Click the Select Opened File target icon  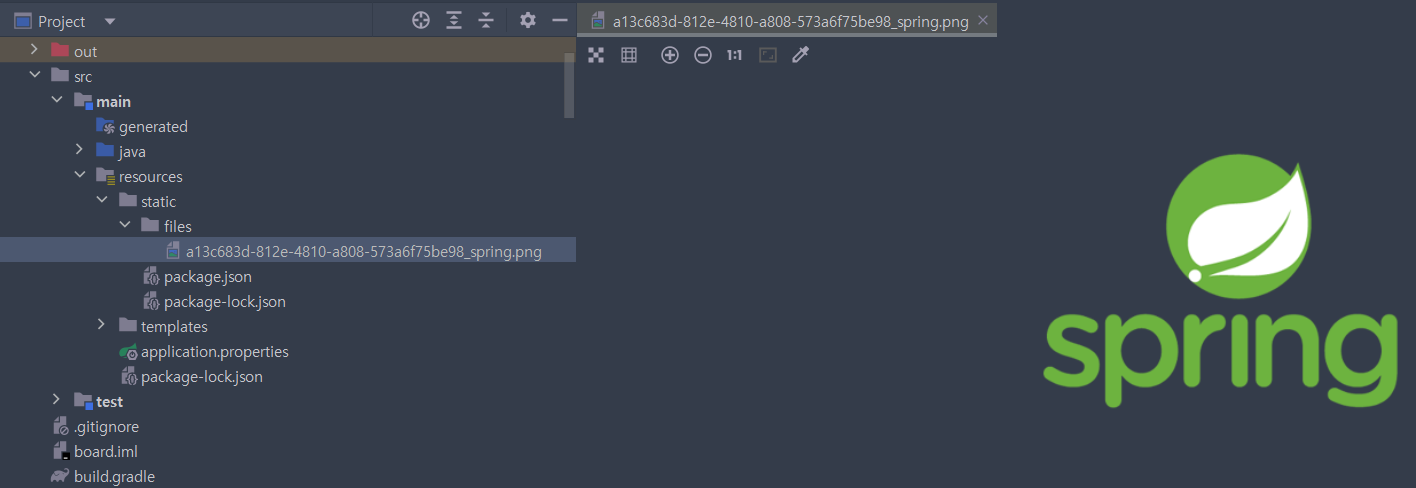coord(421,20)
